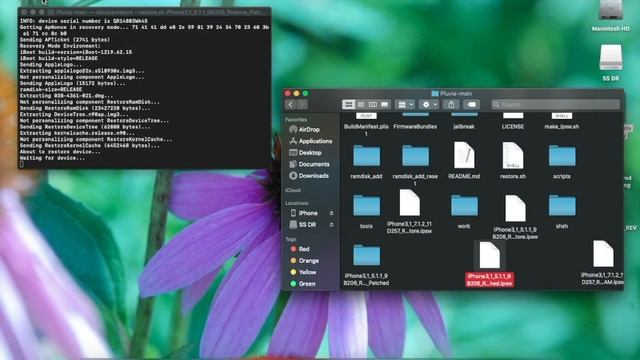Close the Pluvia-main Finder window
The width and height of the screenshot is (640, 360).
288,93
